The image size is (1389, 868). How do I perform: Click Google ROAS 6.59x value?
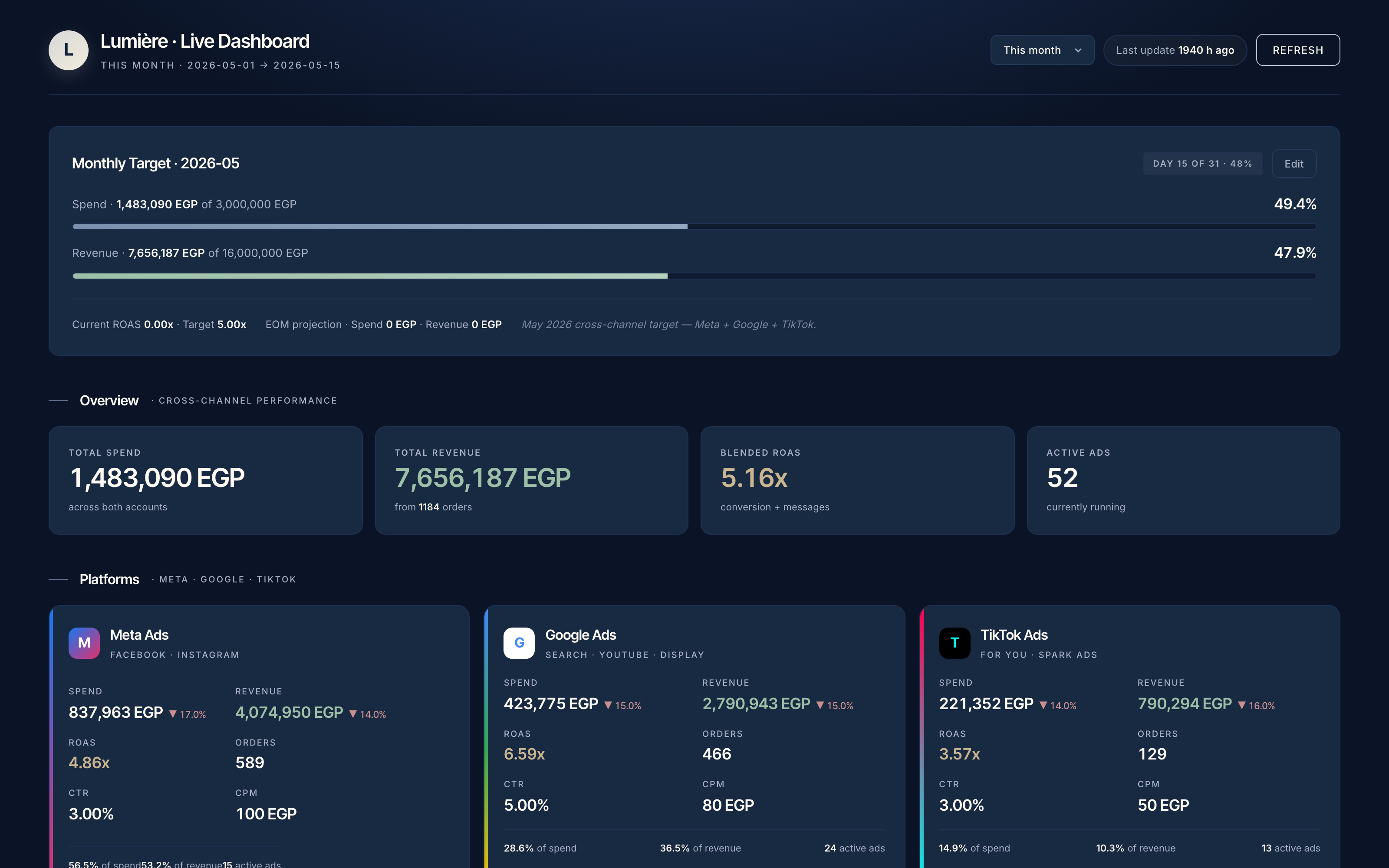(x=525, y=754)
